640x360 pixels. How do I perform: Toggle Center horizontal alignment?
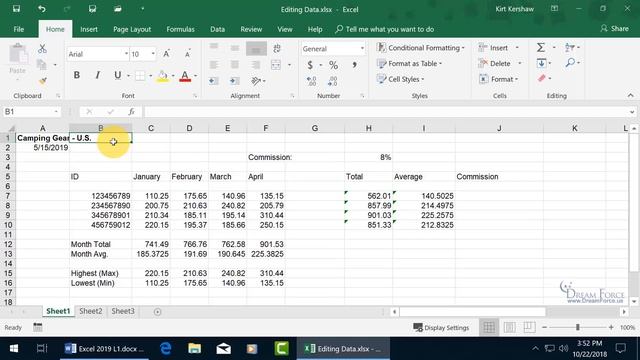click(235, 64)
